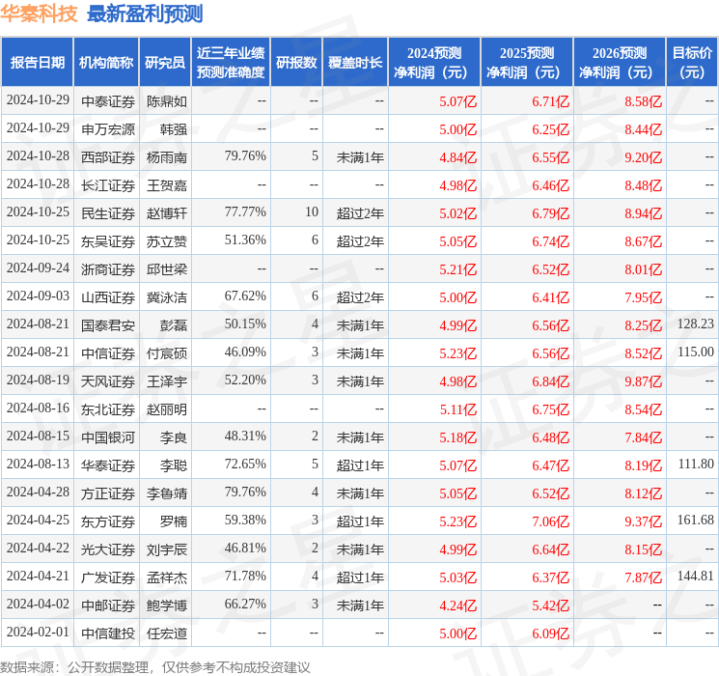Click the target price 161.68

696,520
